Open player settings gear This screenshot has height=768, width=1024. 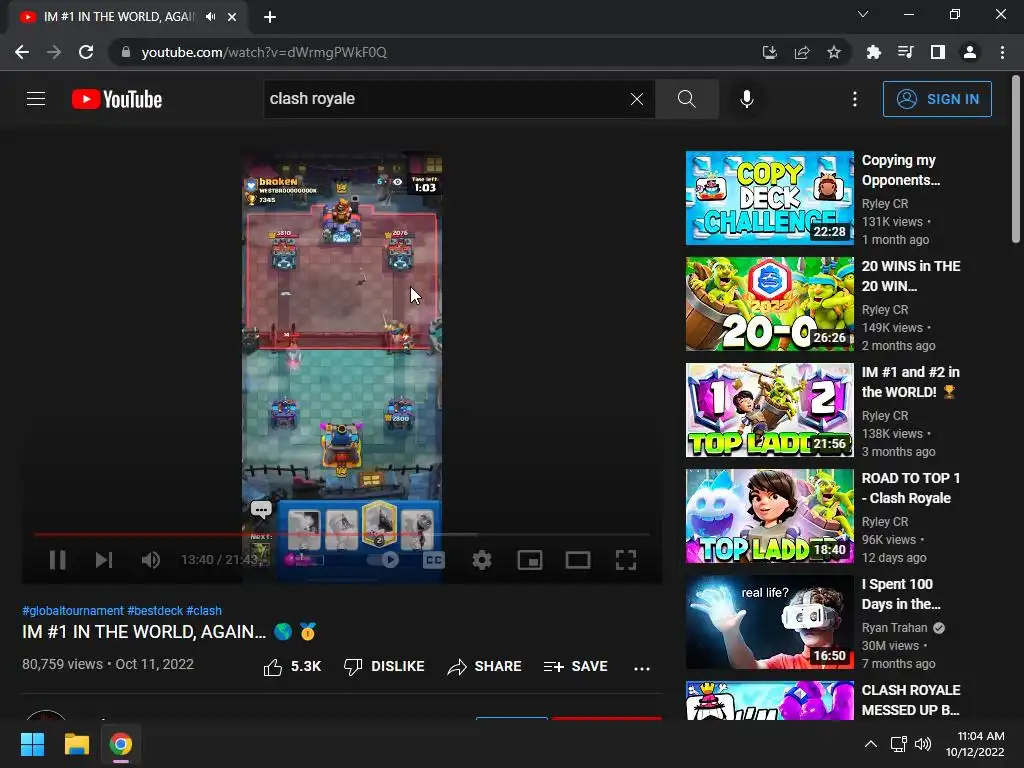[x=482, y=560]
